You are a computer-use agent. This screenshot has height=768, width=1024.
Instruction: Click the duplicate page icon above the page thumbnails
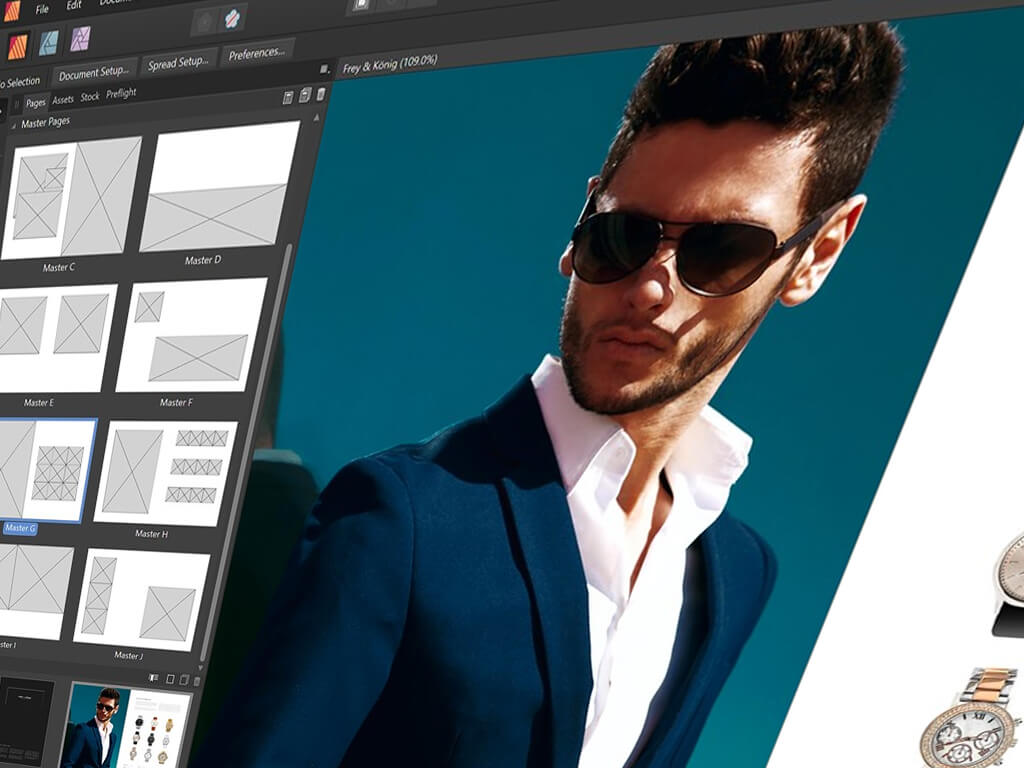pos(184,680)
